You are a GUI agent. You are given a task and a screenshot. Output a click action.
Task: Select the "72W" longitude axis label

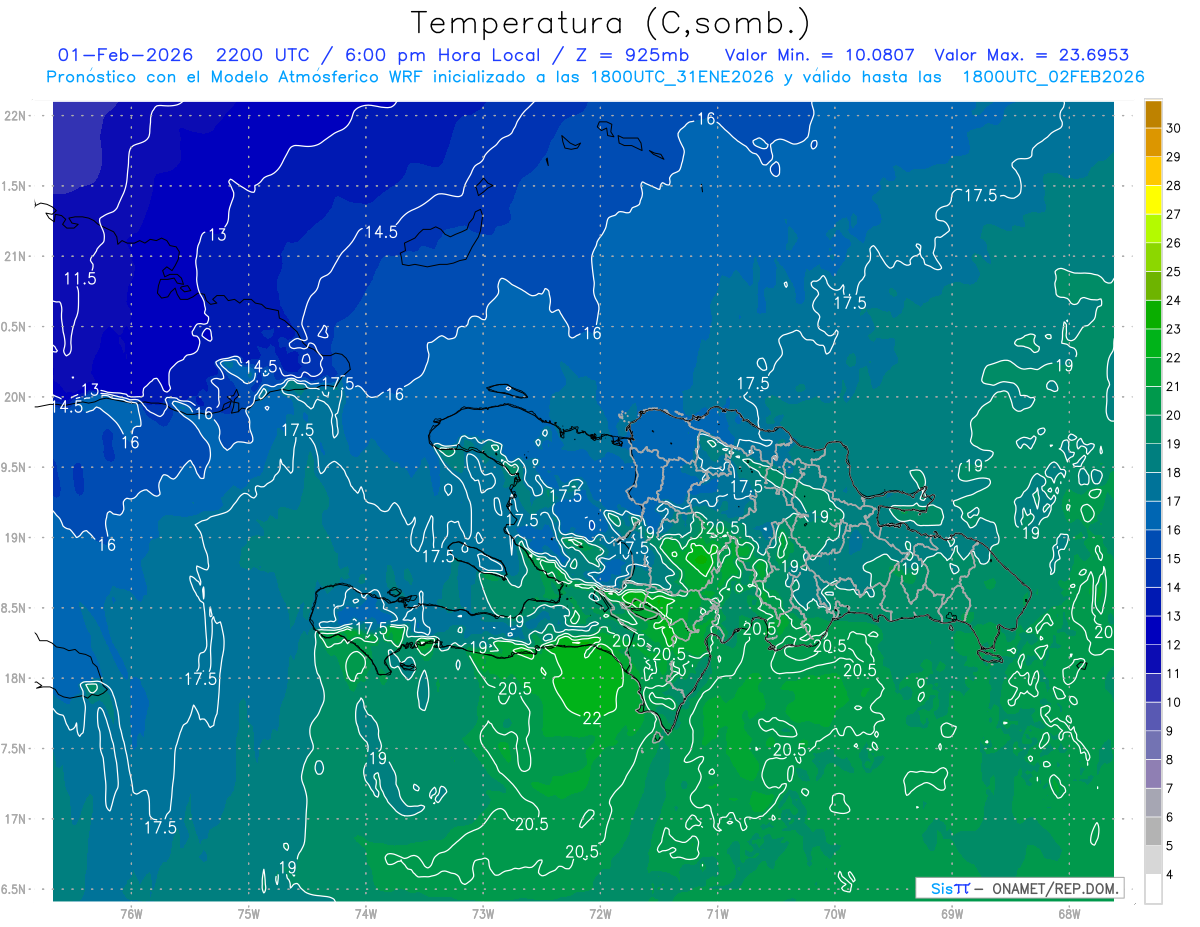[x=600, y=914]
